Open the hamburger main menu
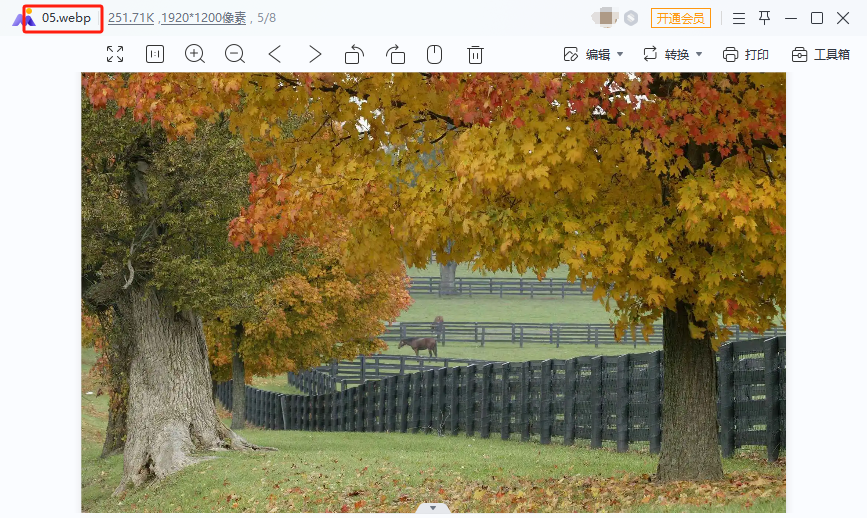The width and height of the screenshot is (867, 518). (x=739, y=18)
